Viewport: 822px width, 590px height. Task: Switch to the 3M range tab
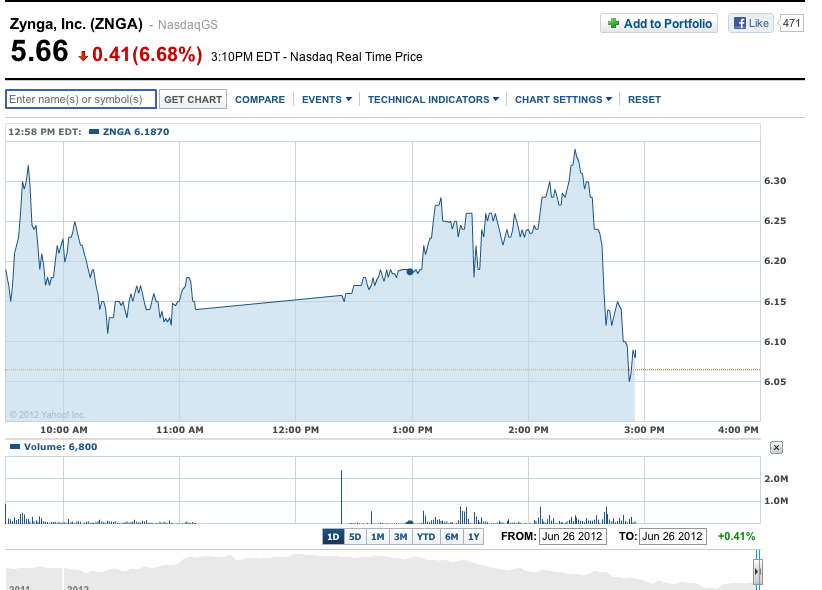[401, 537]
